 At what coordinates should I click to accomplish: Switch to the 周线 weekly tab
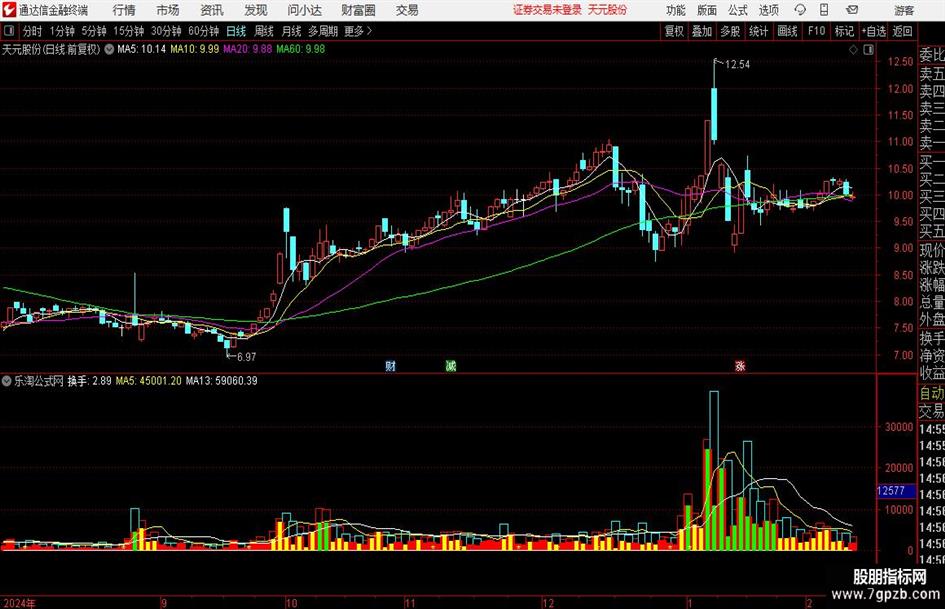point(264,31)
